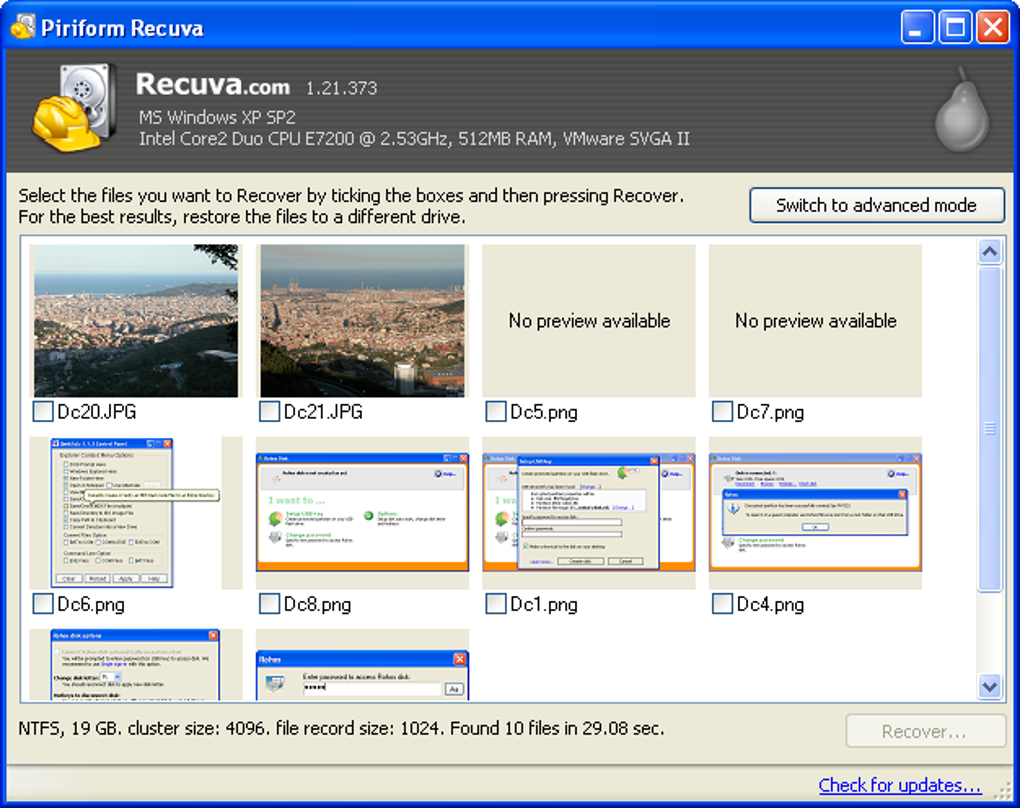Open the Check for updates link

pos(900,785)
